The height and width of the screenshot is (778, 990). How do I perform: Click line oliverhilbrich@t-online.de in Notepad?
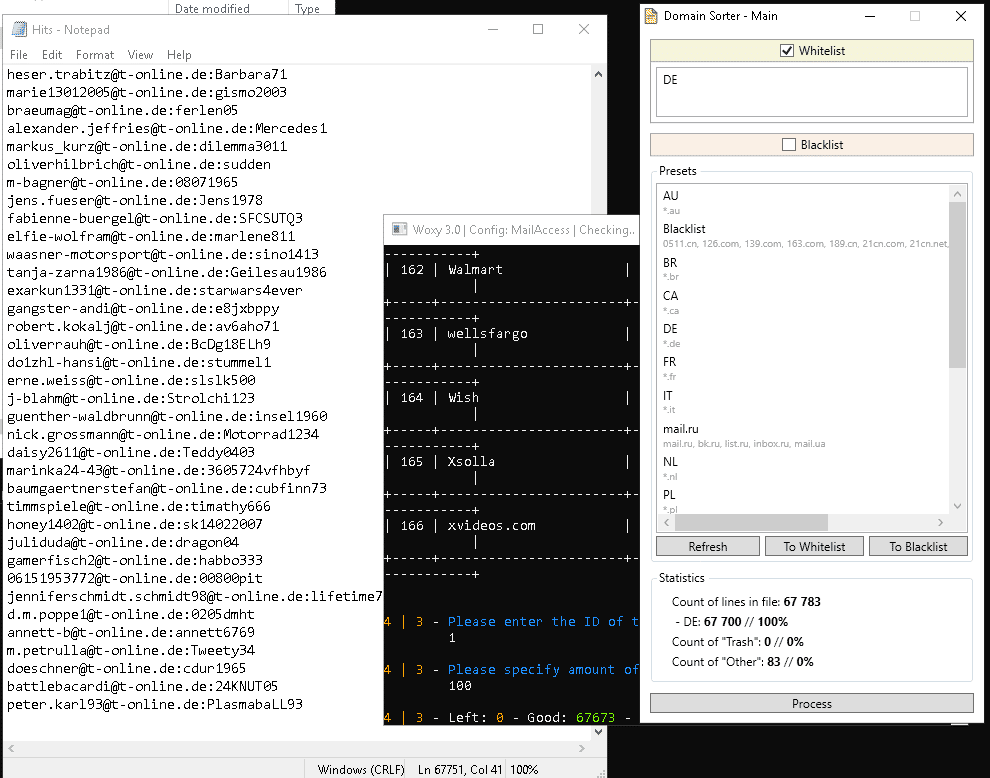(x=139, y=164)
